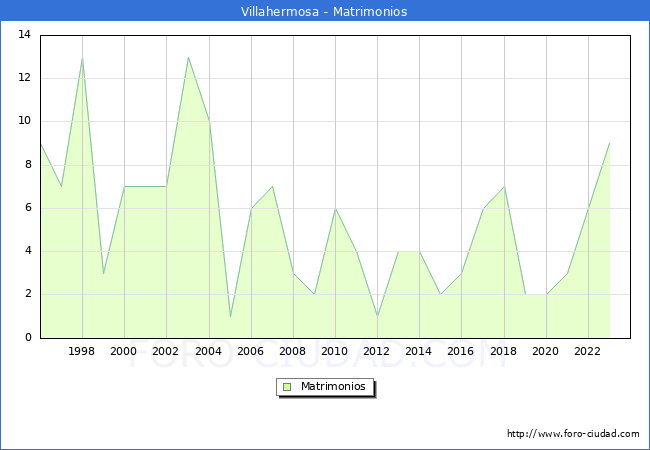Viewport: 650px width, 450px height.
Task: Click the x-axis label 2010
Action: point(335,351)
